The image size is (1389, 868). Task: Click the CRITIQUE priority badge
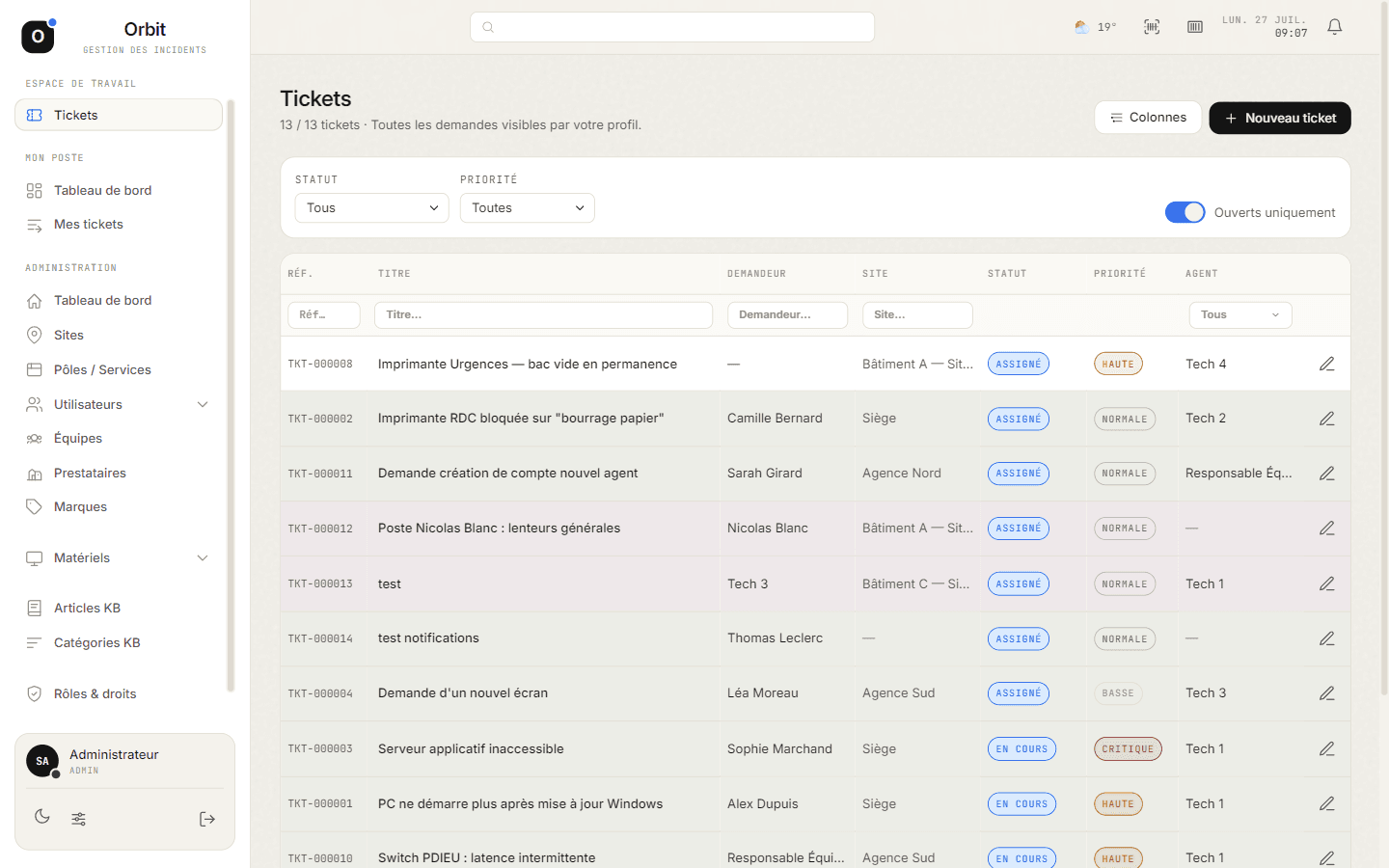click(1128, 748)
